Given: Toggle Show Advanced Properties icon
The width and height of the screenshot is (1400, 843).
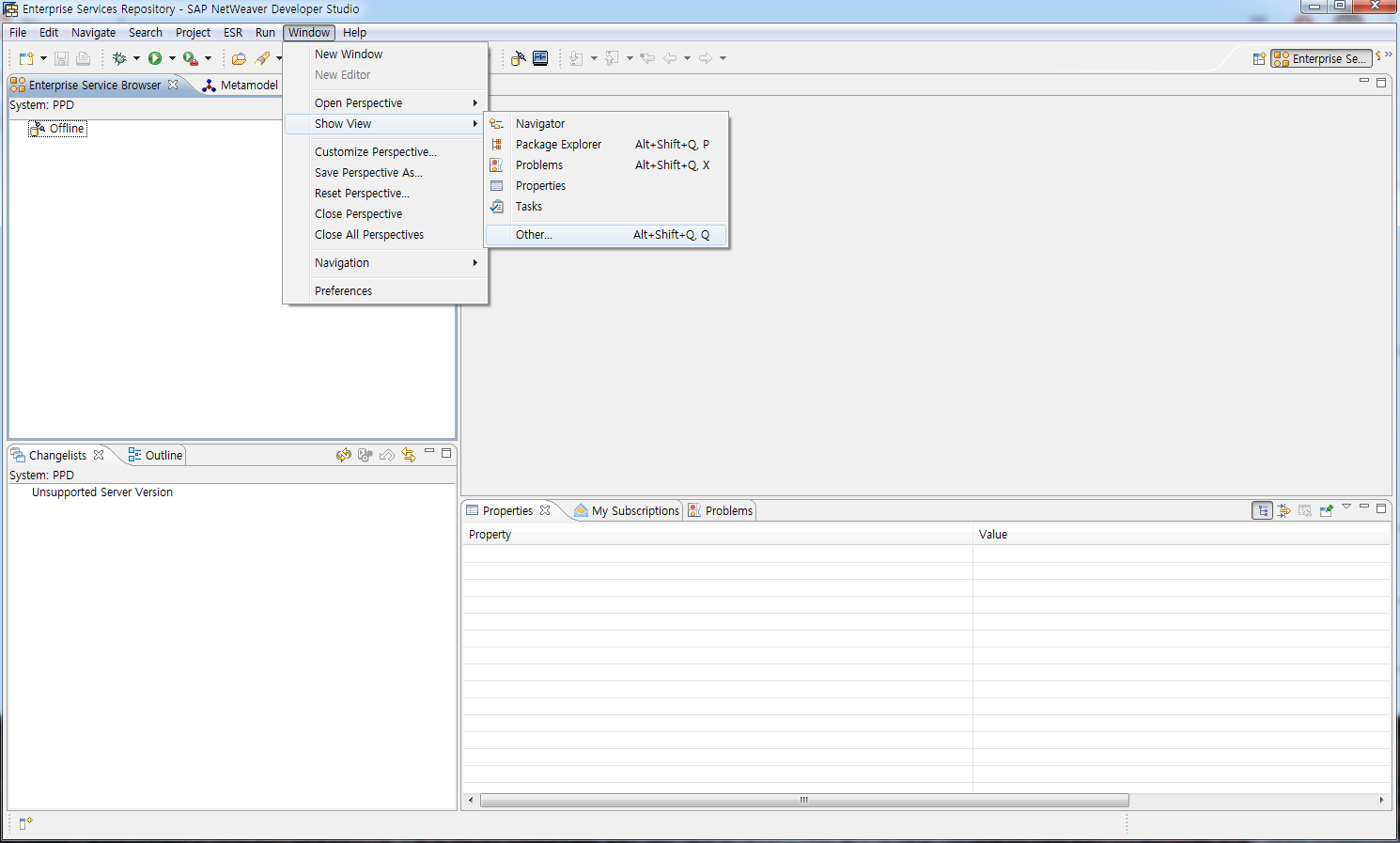Looking at the screenshot, I should 1283,510.
